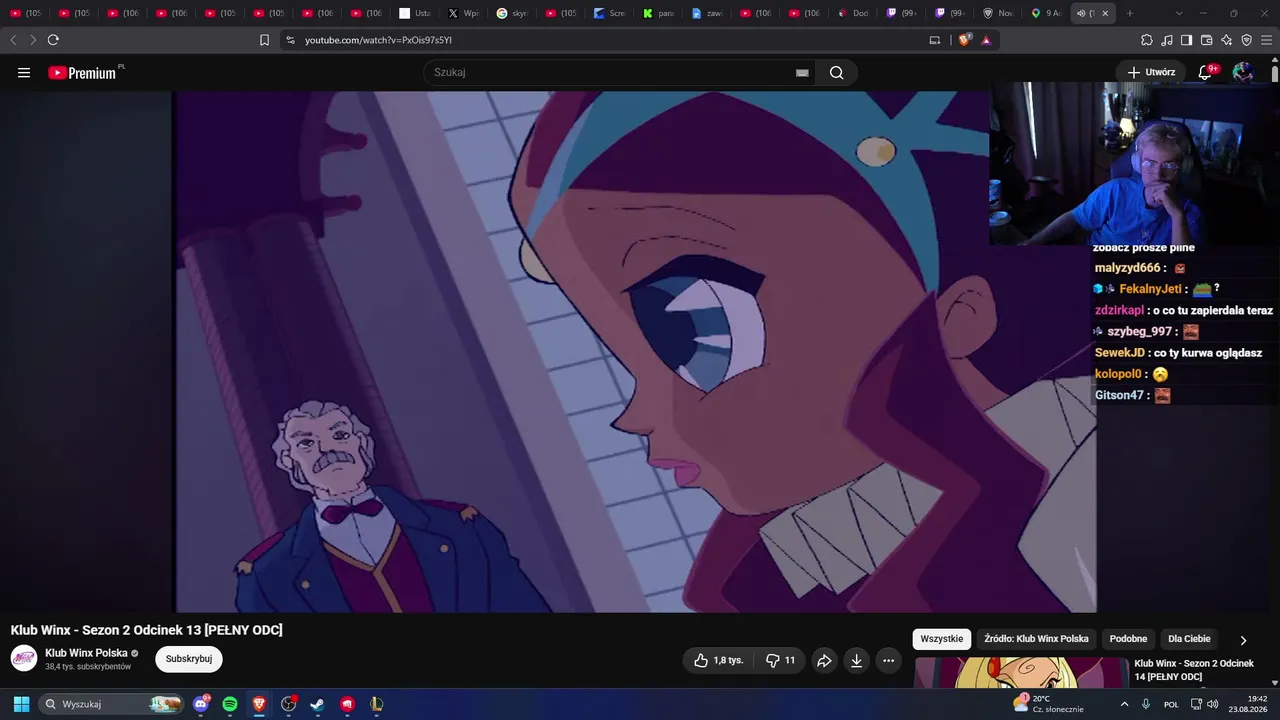Click the browser address bar URL

click(x=378, y=40)
